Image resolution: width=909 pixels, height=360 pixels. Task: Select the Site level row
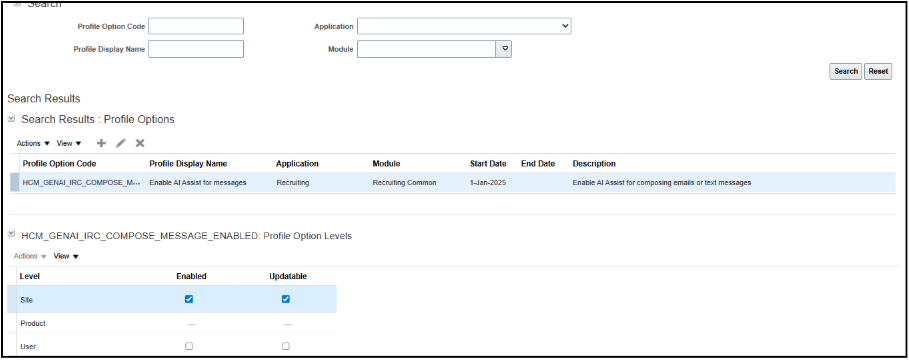point(172,299)
